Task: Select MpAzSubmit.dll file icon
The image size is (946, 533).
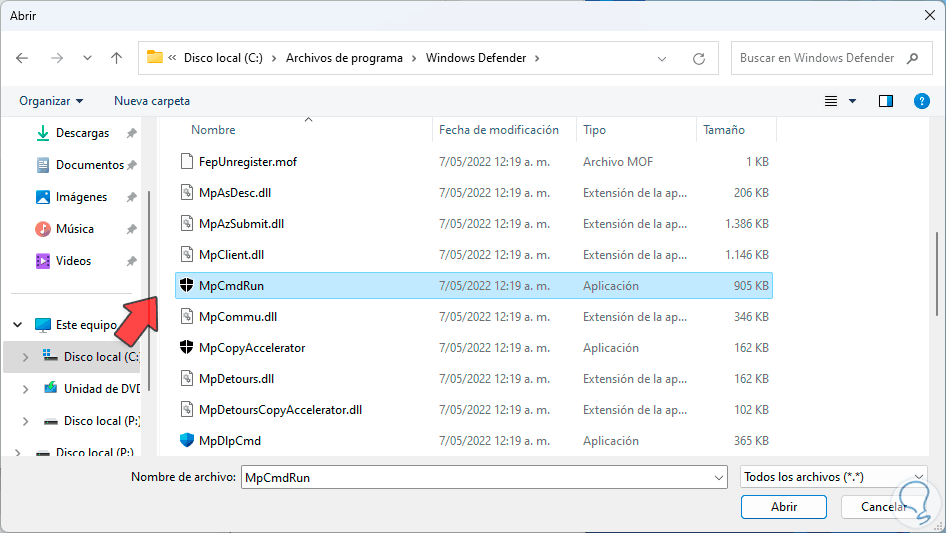Action: 187,223
